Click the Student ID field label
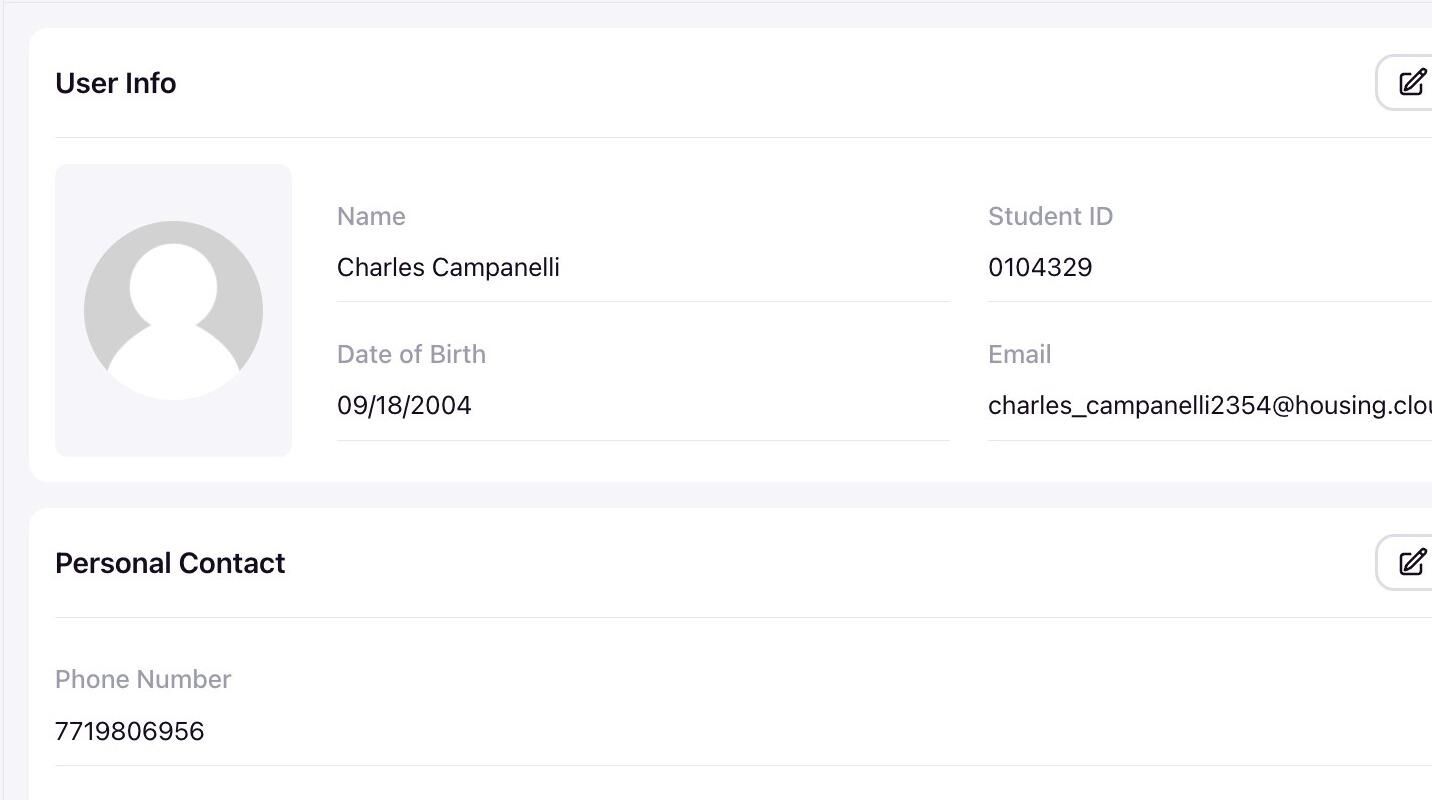Screen dimensions: 1432x800 pos(1050,216)
